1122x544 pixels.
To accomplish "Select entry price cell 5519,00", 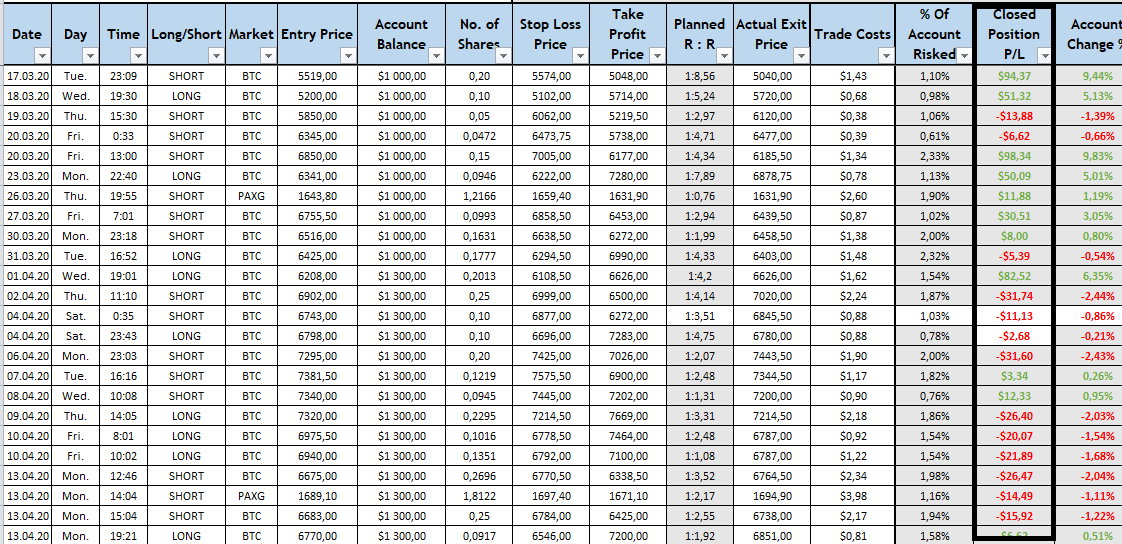I will pyautogui.click(x=317, y=76).
